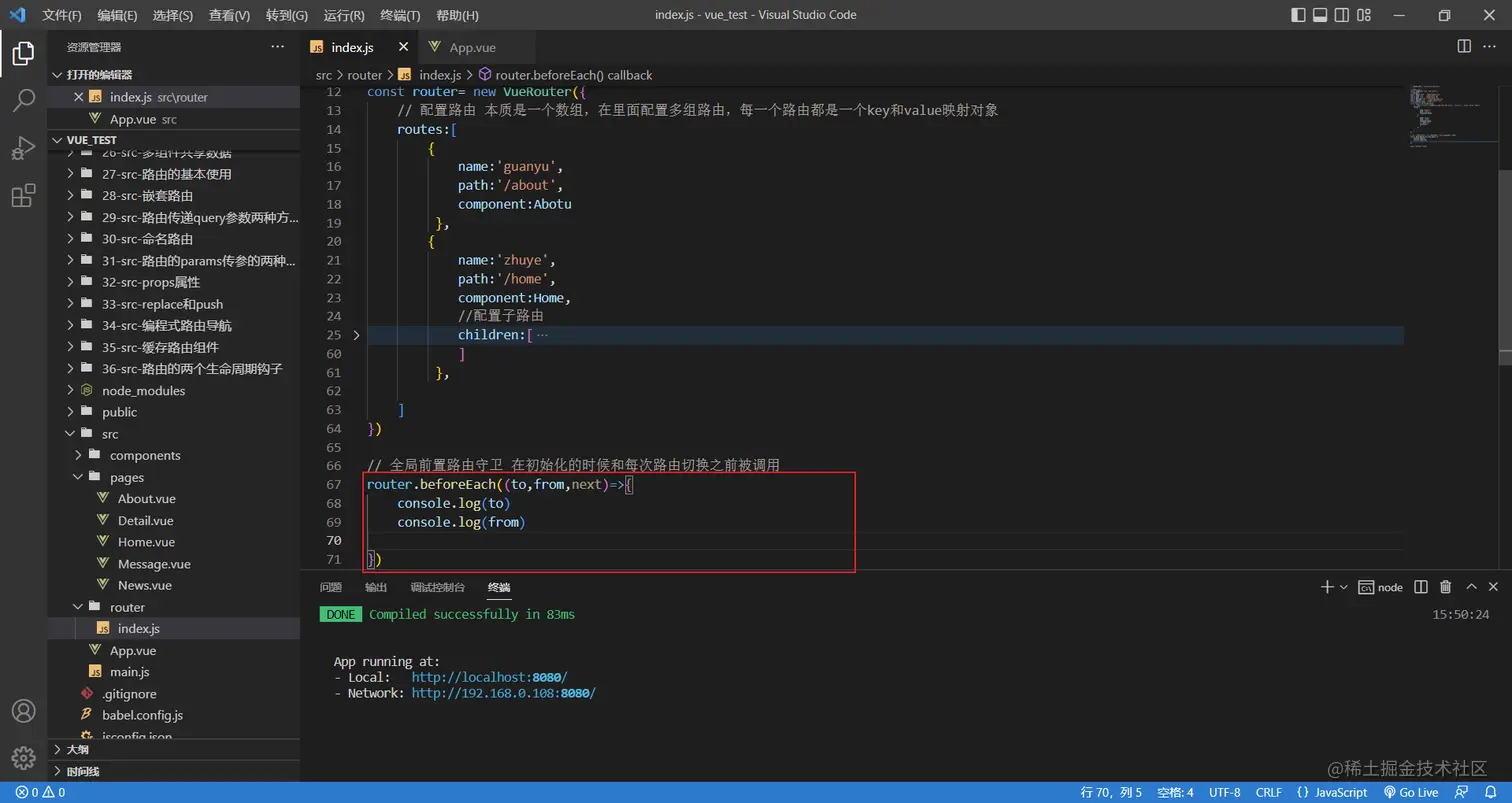Click the Go Live status bar button
The width and height of the screenshot is (1512, 803).
[1410, 792]
